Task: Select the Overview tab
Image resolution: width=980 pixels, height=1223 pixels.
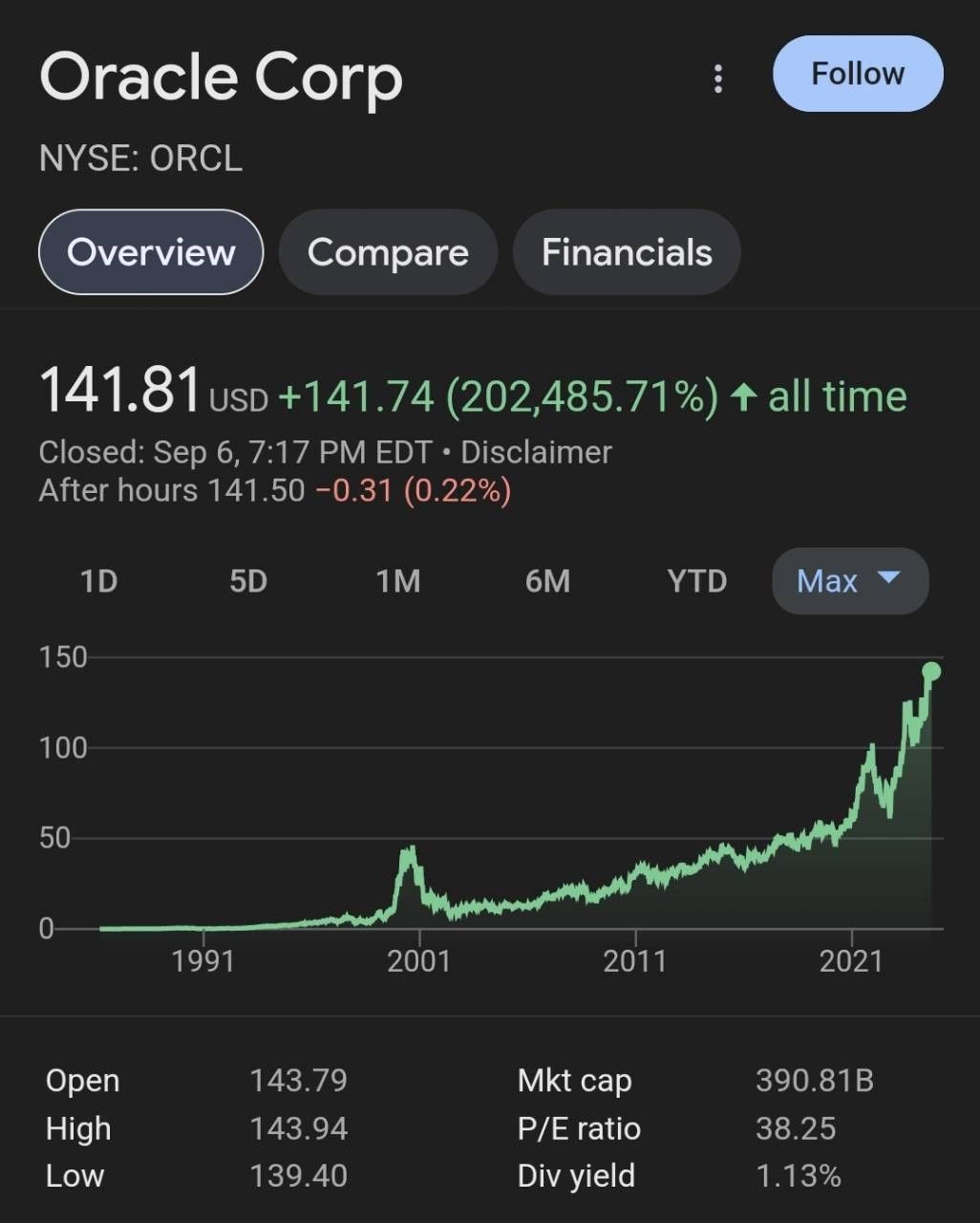Action: (151, 252)
